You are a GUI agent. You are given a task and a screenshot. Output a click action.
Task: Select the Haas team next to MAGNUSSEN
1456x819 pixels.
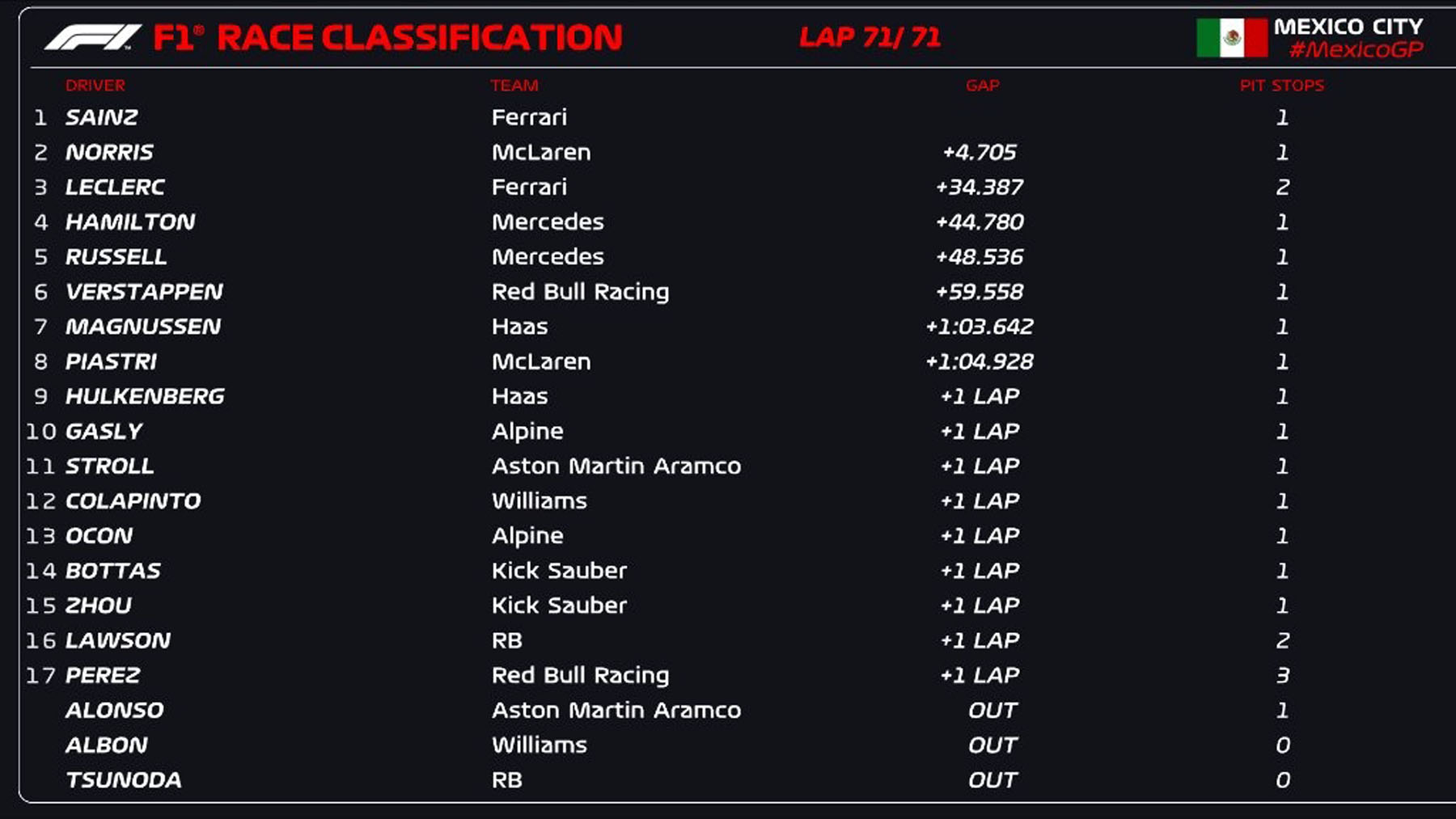pyautogui.click(x=520, y=327)
